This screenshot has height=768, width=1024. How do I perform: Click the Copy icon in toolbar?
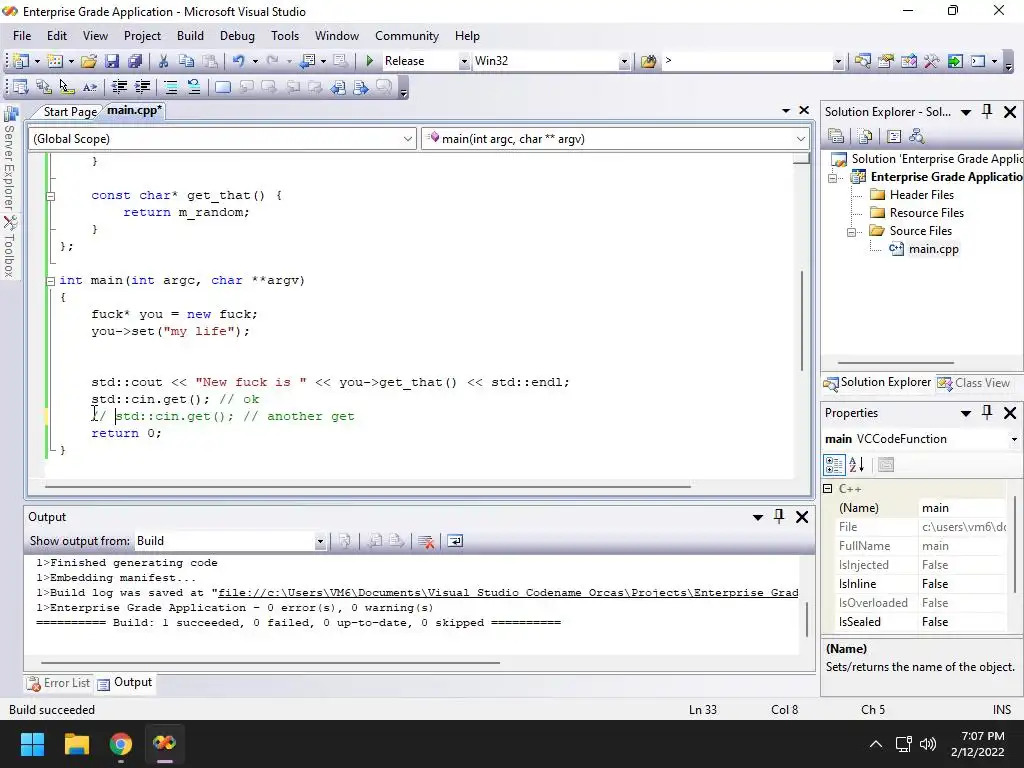[186, 61]
